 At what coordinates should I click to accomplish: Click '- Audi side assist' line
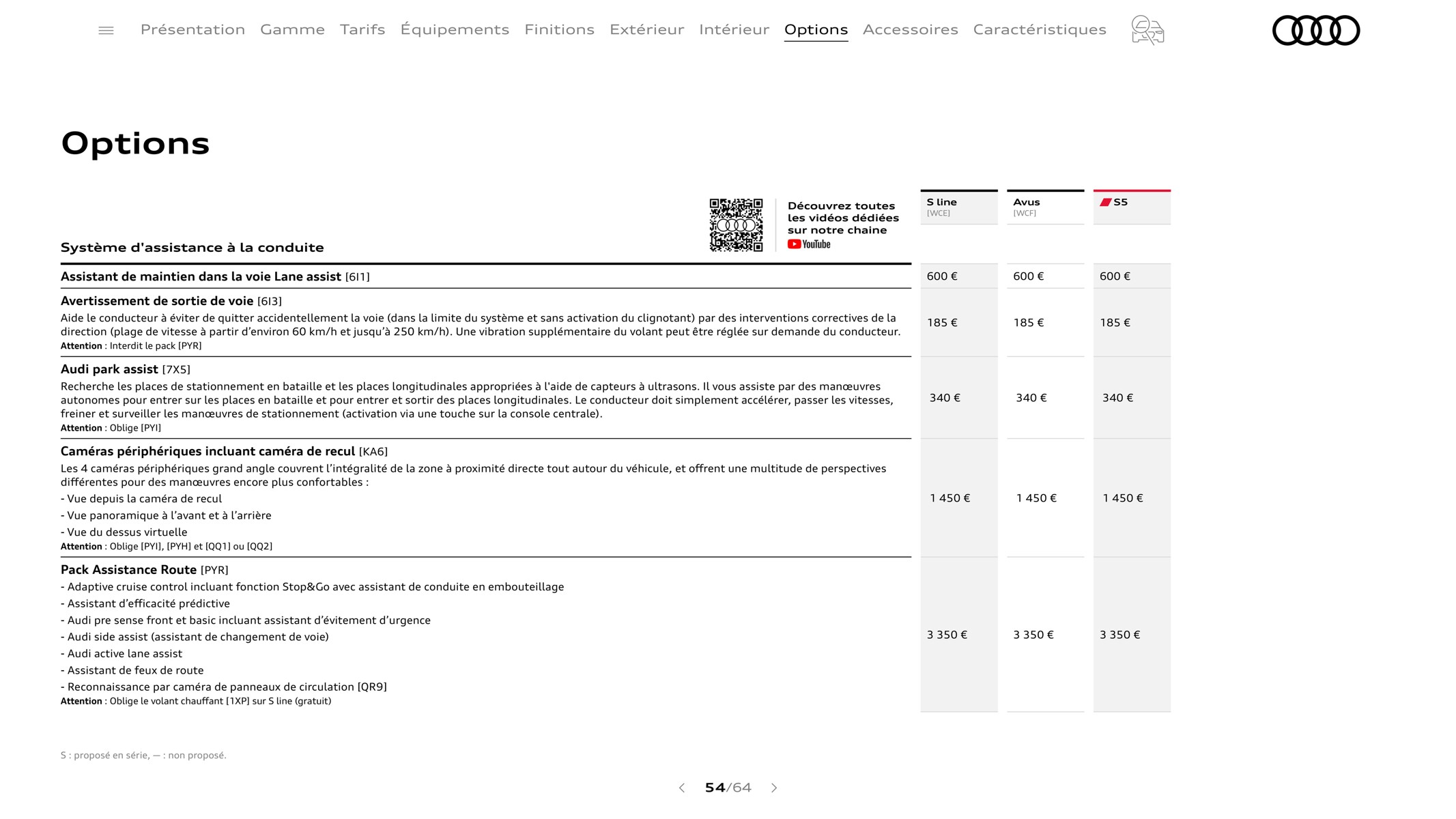pos(195,637)
